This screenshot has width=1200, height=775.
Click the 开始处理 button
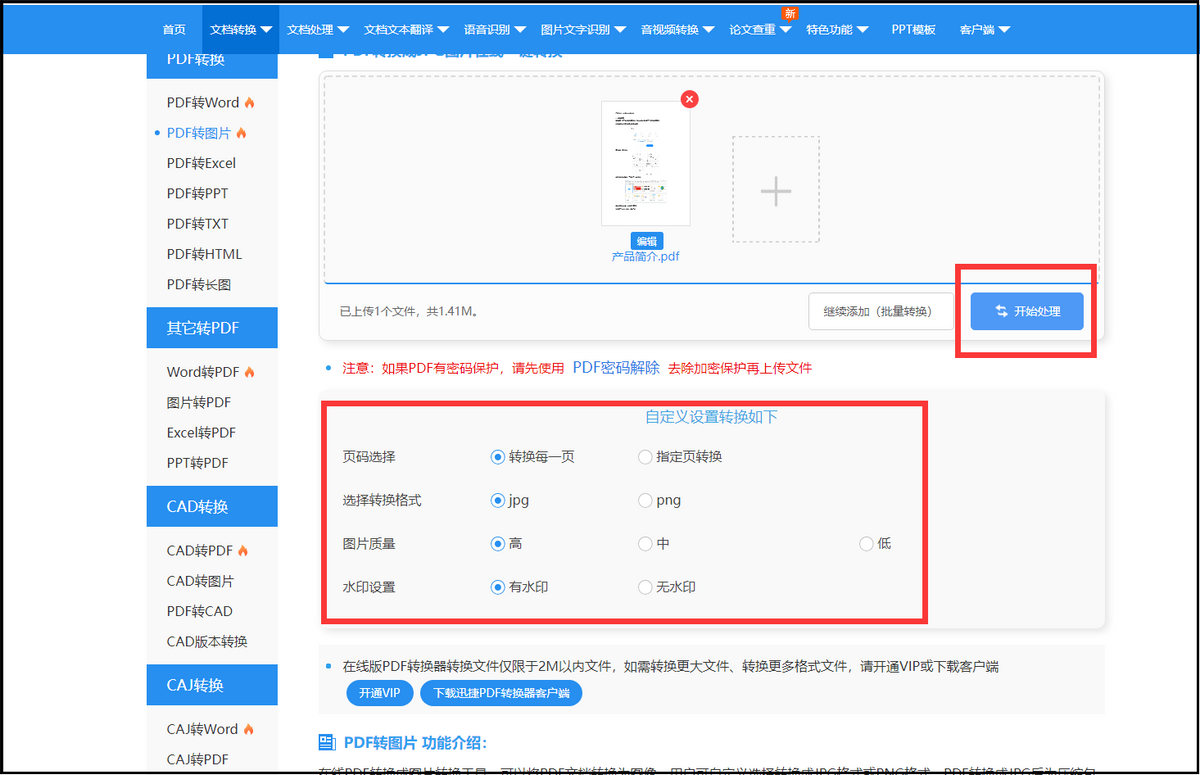1028,311
